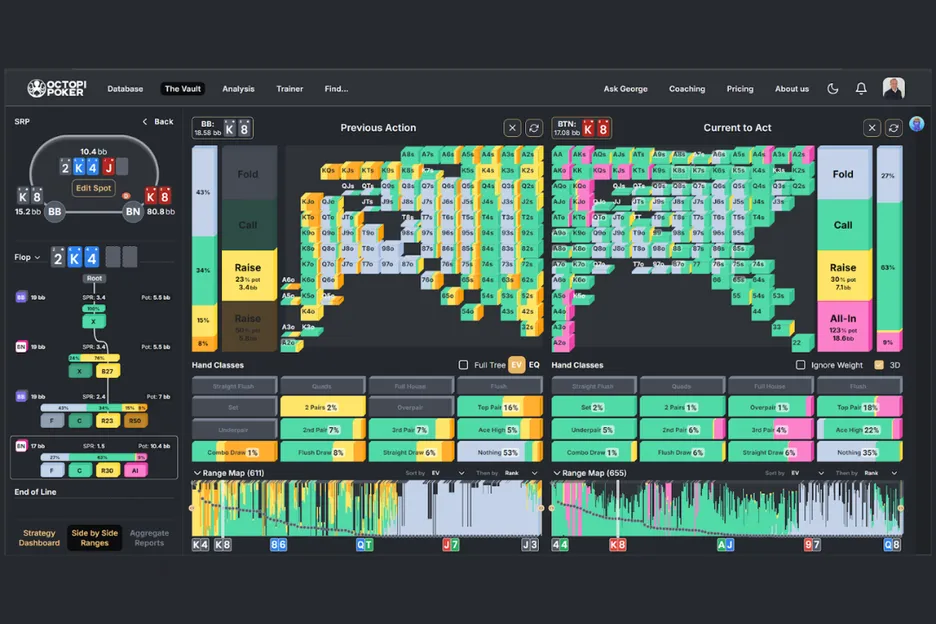Toggle dark mode with the moon icon

click(833, 89)
